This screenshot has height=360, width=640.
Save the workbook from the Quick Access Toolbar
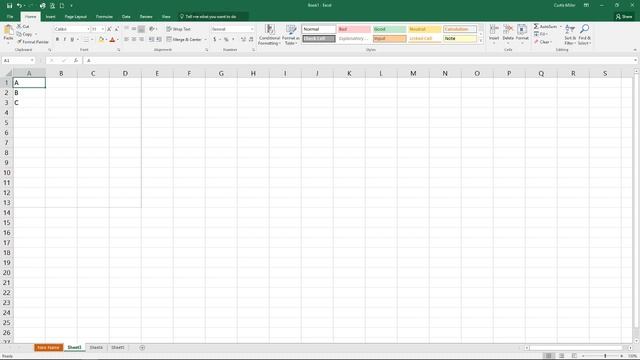click(9, 6)
